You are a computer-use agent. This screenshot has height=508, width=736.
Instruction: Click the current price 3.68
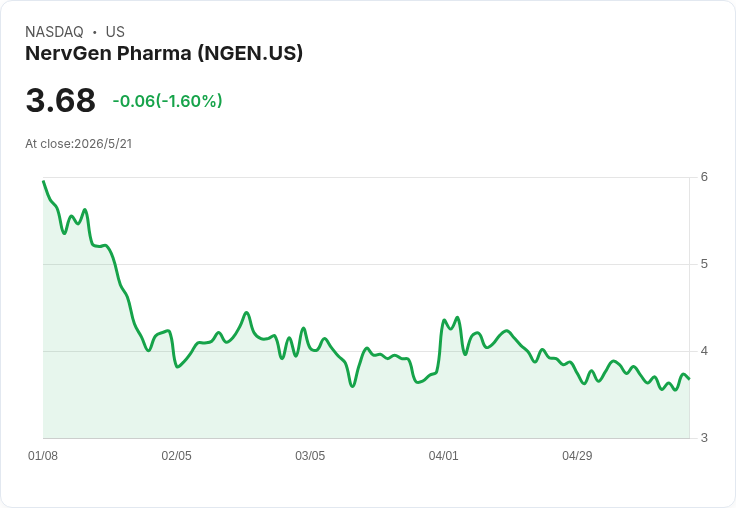(61, 100)
